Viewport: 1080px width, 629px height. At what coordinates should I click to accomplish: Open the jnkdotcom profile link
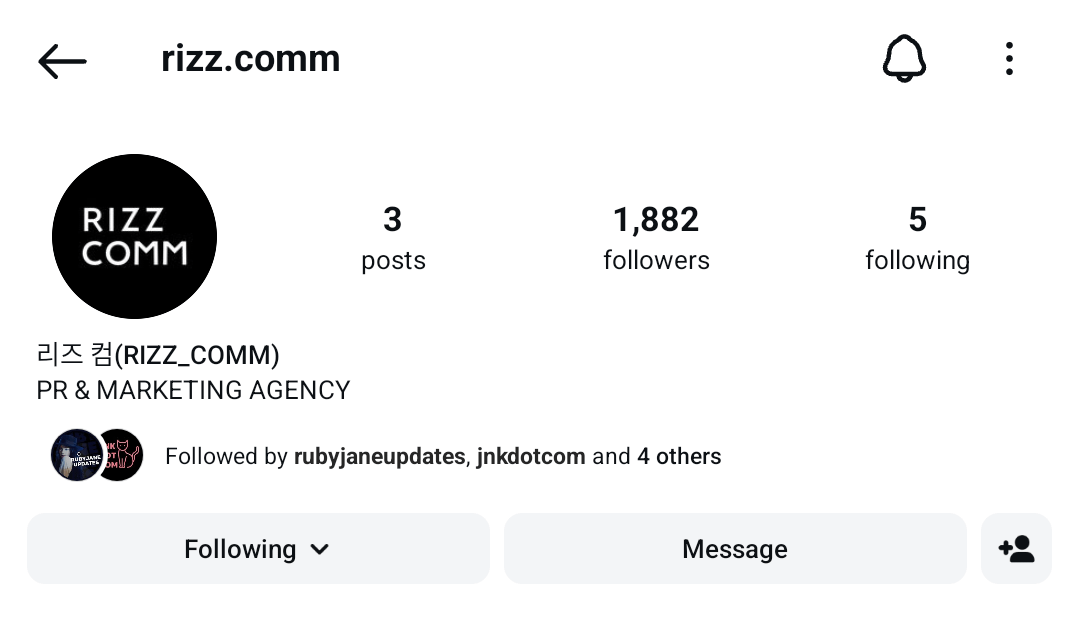click(531, 457)
